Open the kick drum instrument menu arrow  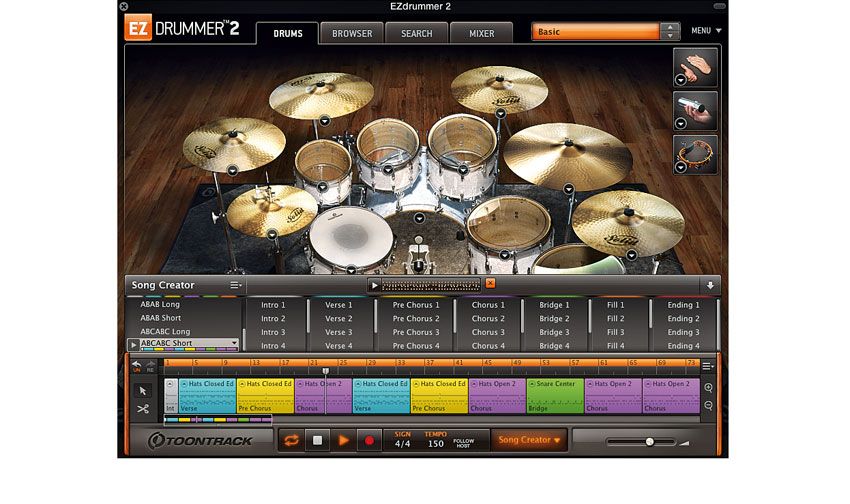(x=419, y=218)
